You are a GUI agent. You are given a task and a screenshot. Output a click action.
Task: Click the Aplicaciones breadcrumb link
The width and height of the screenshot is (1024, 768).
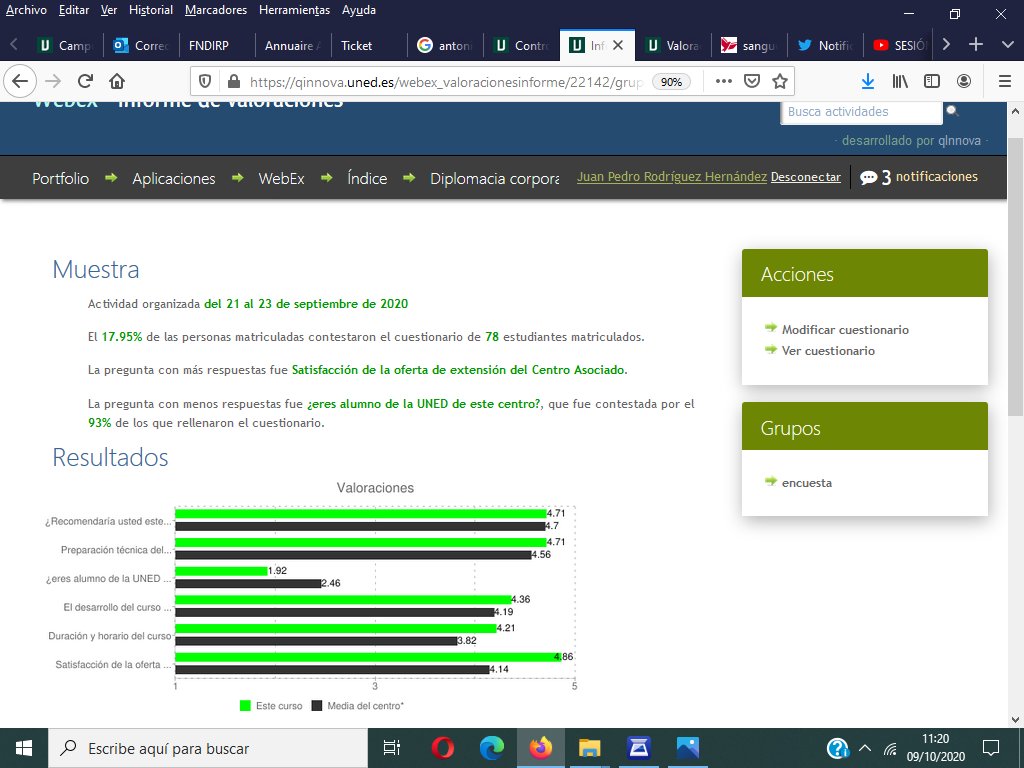coord(174,178)
